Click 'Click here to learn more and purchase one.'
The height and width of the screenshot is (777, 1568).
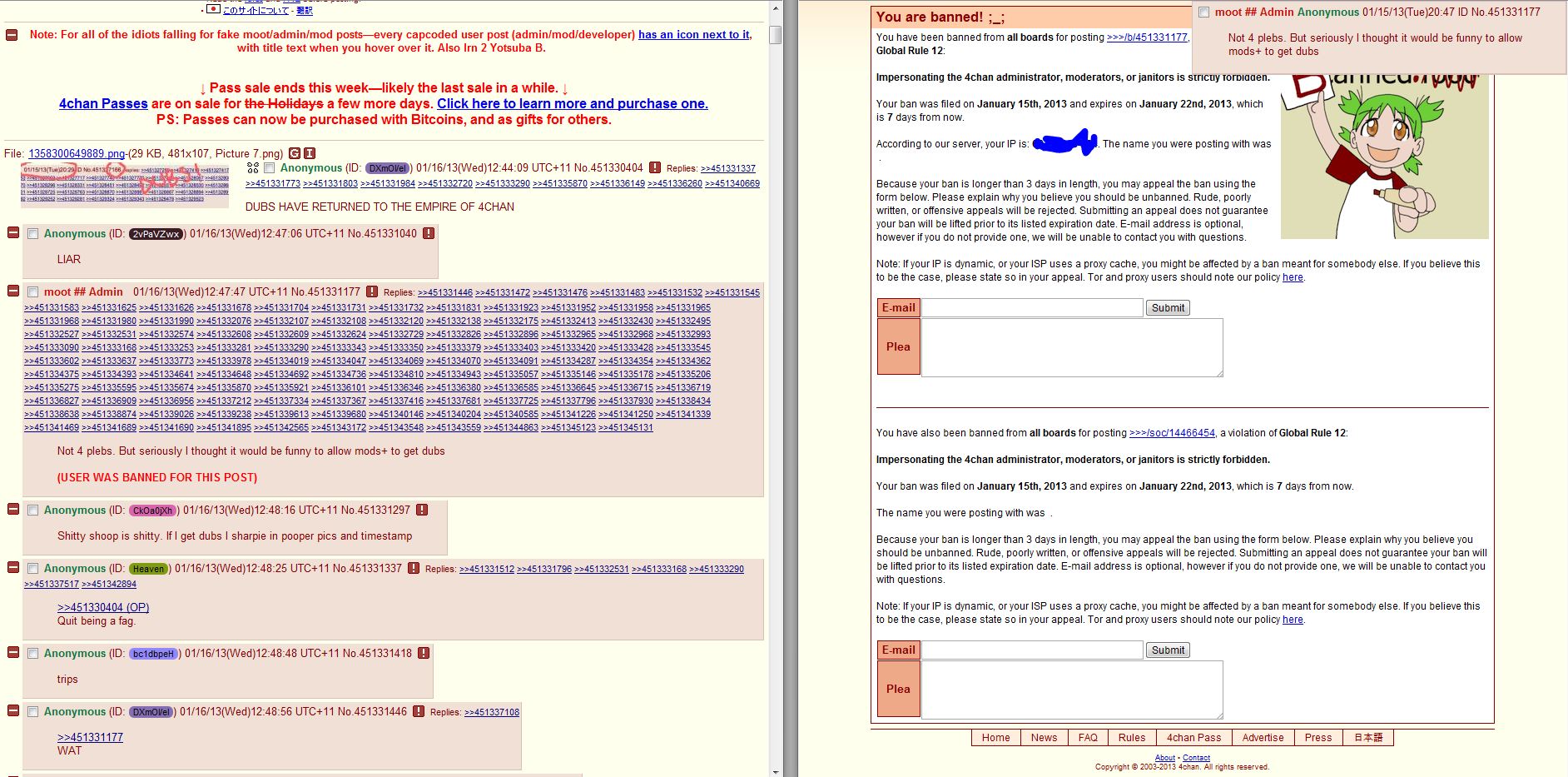point(573,104)
